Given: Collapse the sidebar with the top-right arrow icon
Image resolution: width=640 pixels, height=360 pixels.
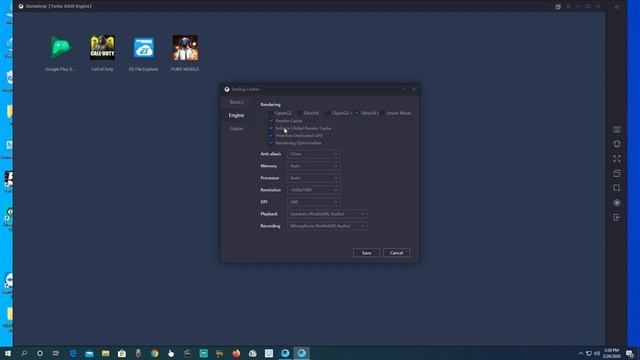Looking at the screenshot, I should pos(617,7).
